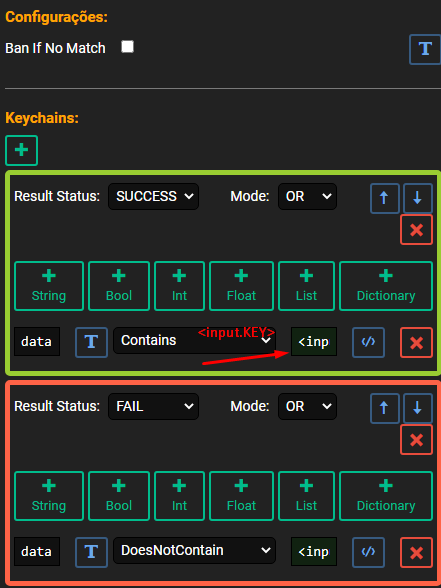Click data source field in FAIL keychain

(37, 552)
